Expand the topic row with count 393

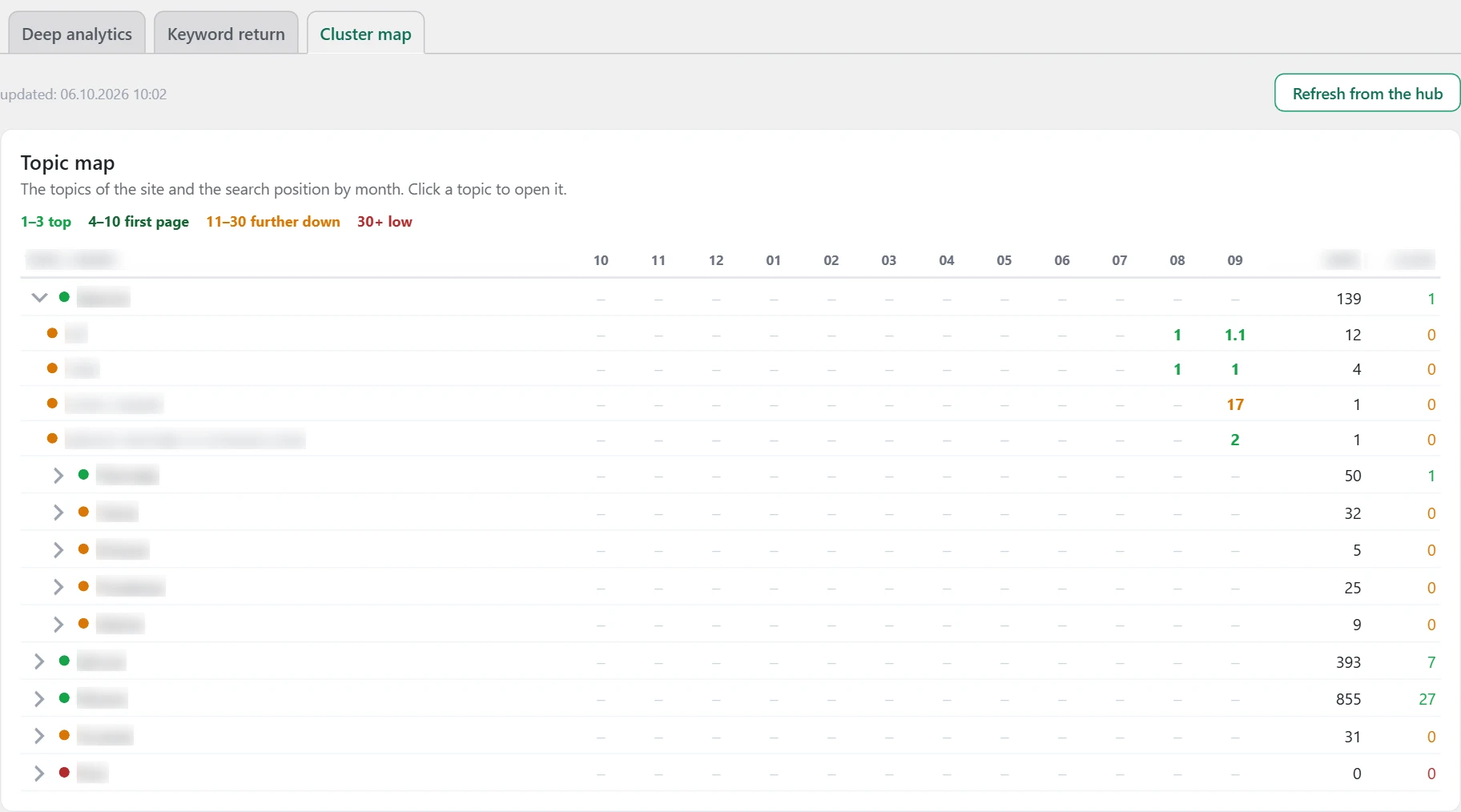tap(39, 661)
